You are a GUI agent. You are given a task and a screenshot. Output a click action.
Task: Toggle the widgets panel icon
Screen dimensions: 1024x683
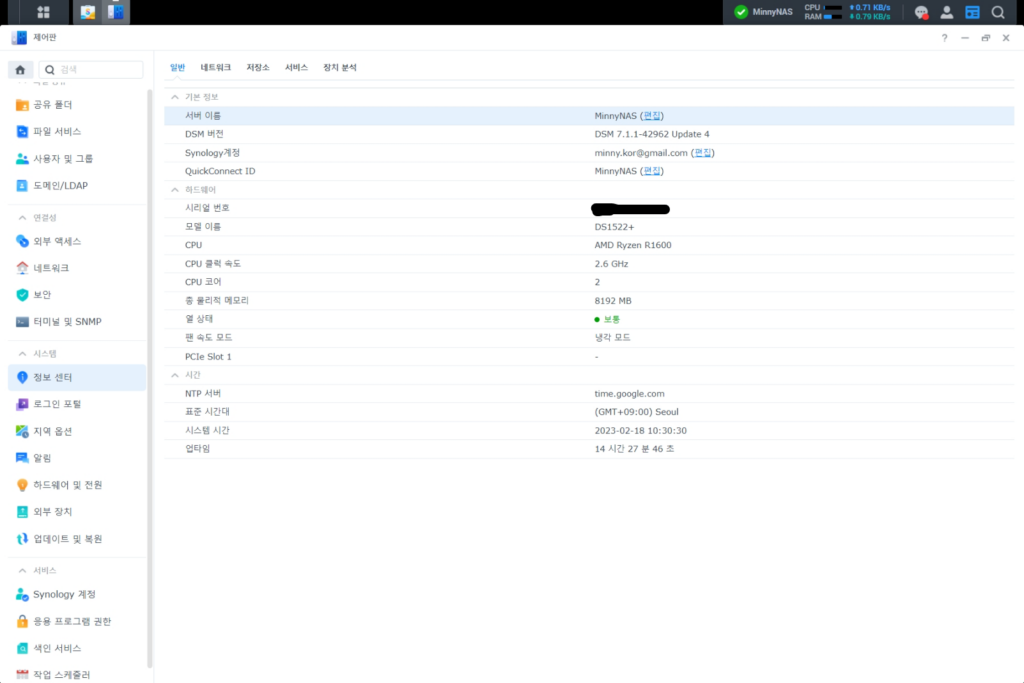[x=972, y=12]
